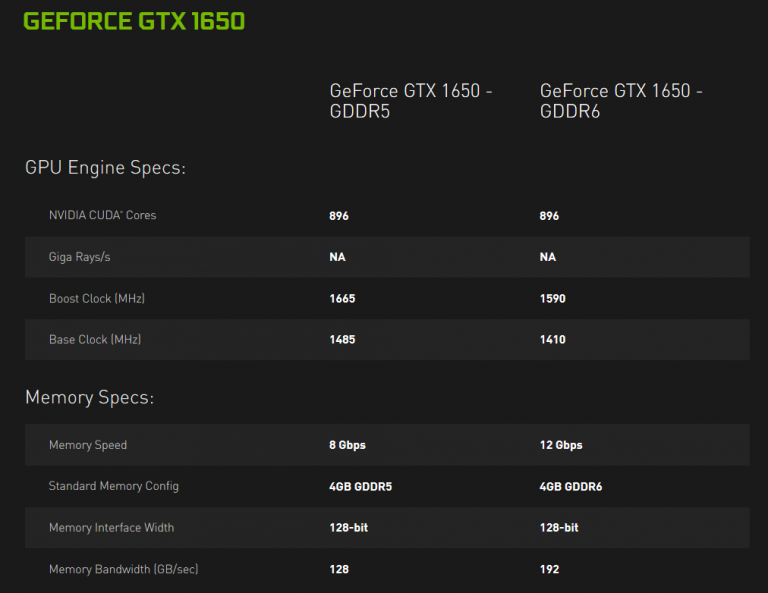This screenshot has height=593, width=768.
Task: Click the GDDR6 CUDA Cores value 896
Action: [549, 216]
